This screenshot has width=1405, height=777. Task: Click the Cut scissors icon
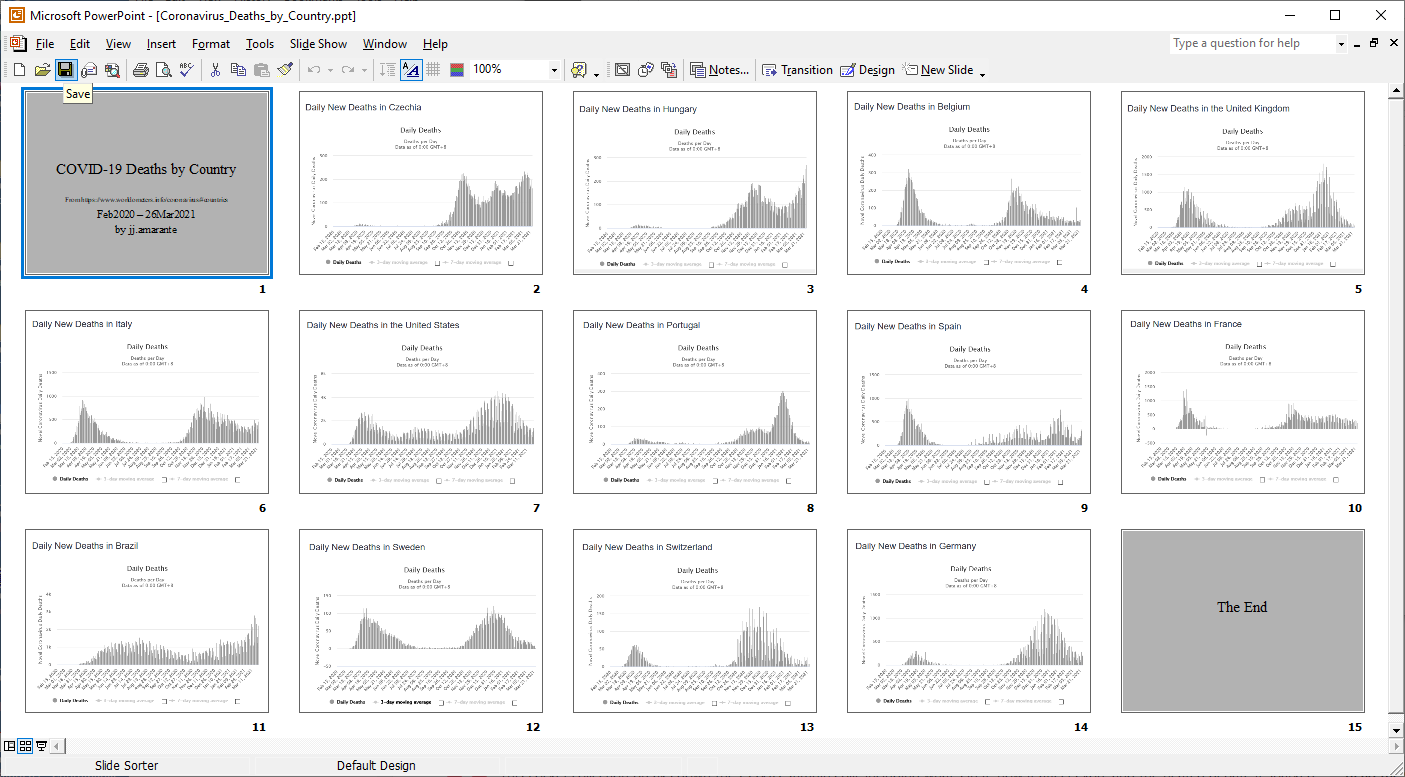click(214, 70)
